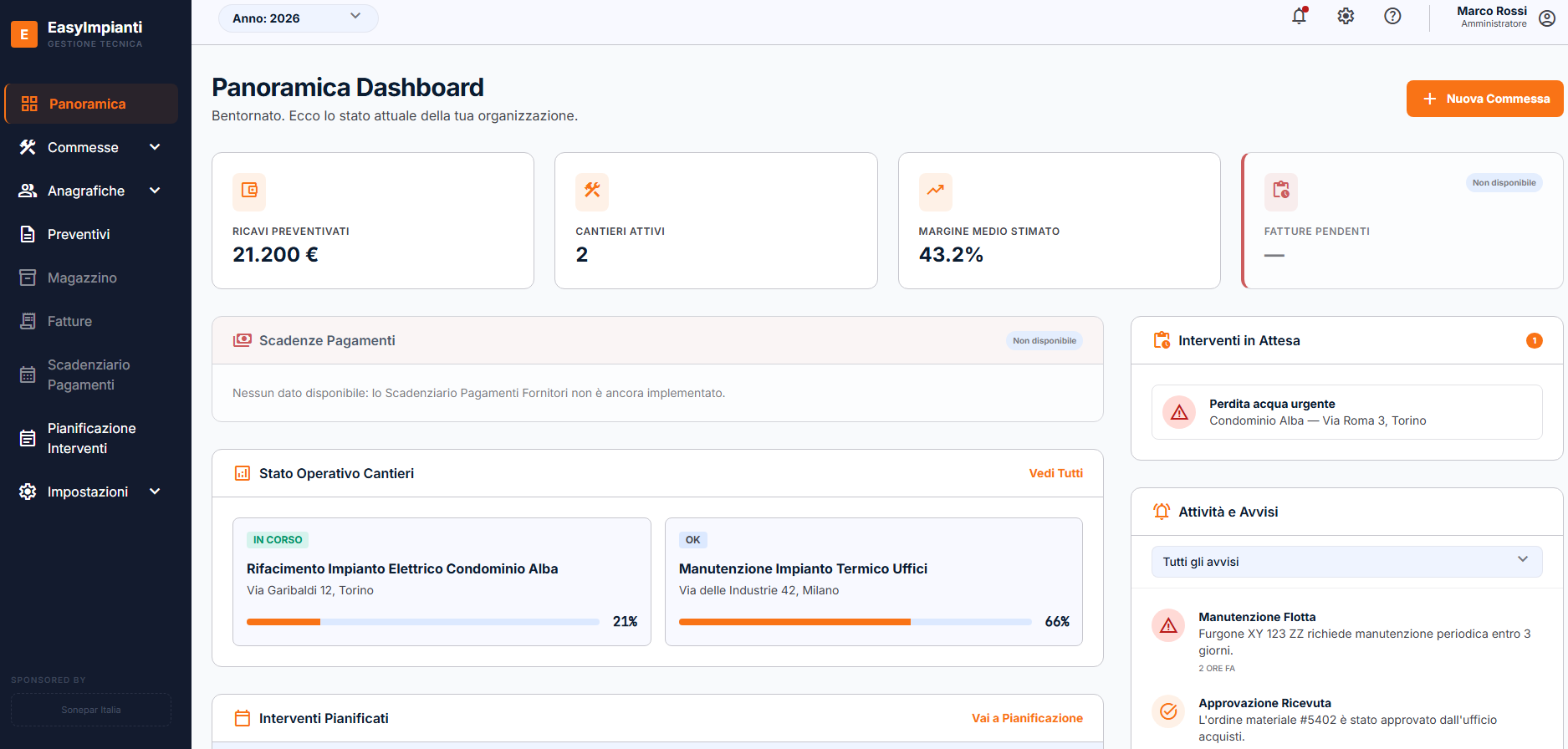Expand the Commesse sidebar submenu chevron
Viewport: 1568px width, 749px height.
pos(155,147)
